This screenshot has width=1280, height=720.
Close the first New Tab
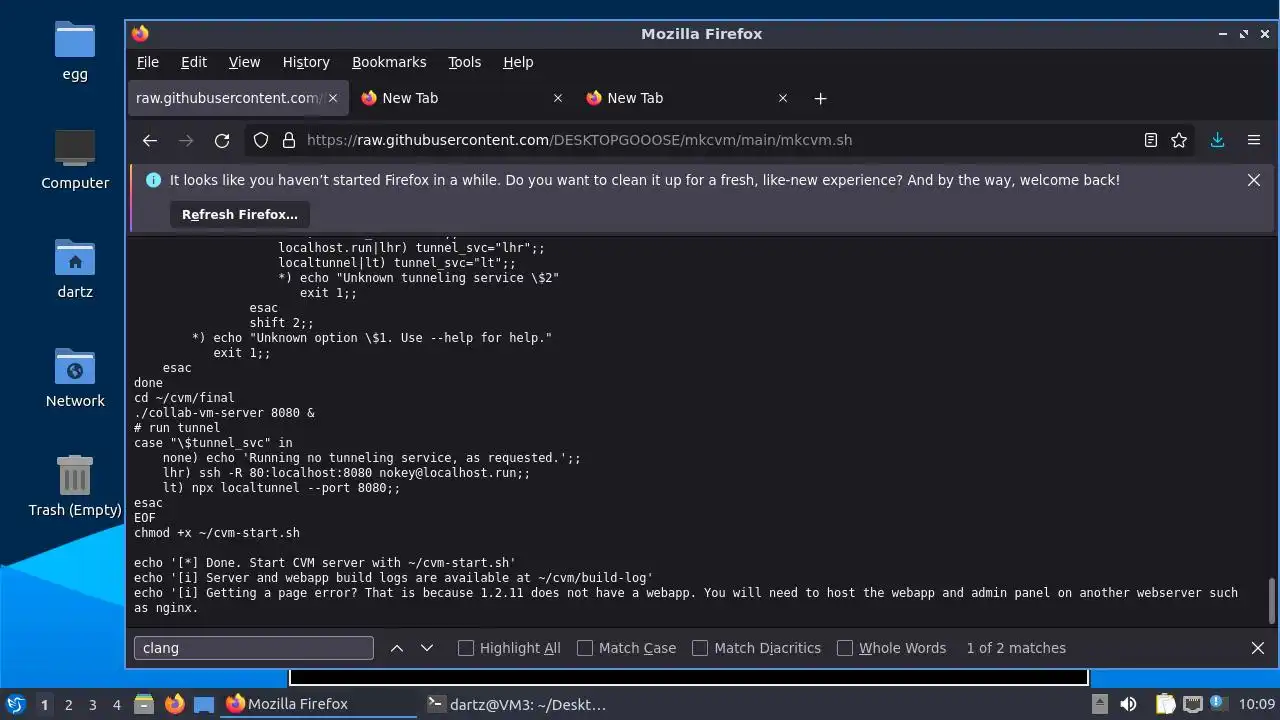click(558, 98)
